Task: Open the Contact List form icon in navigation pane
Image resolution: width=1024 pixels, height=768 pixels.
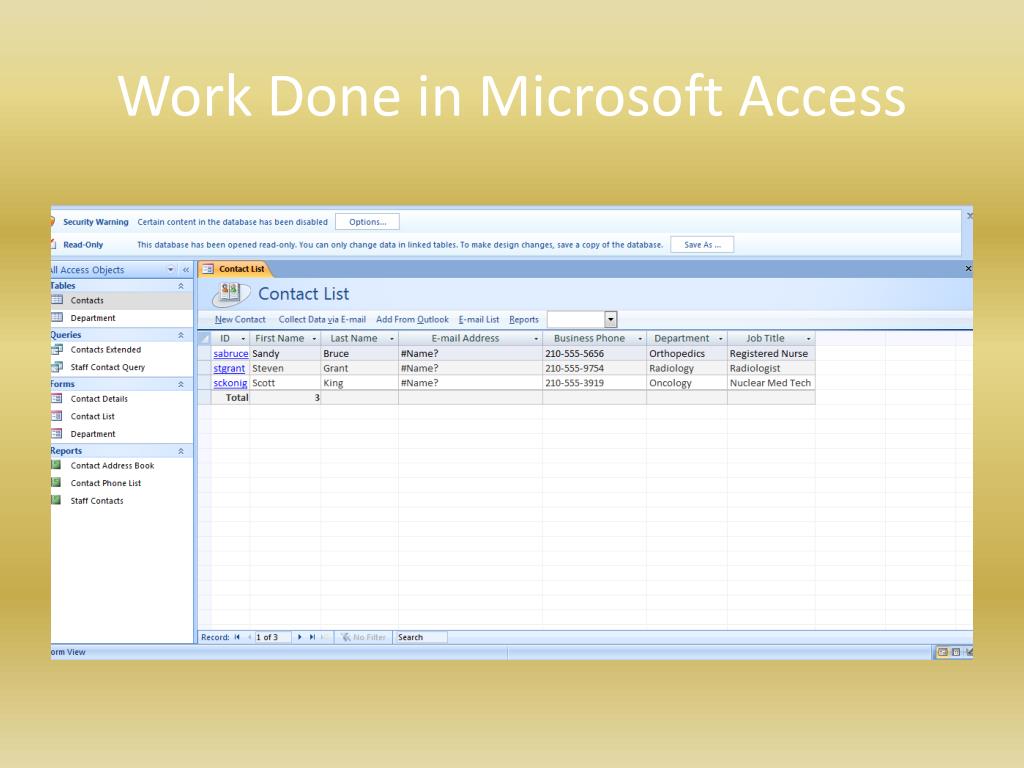Action: (x=57, y=416)
